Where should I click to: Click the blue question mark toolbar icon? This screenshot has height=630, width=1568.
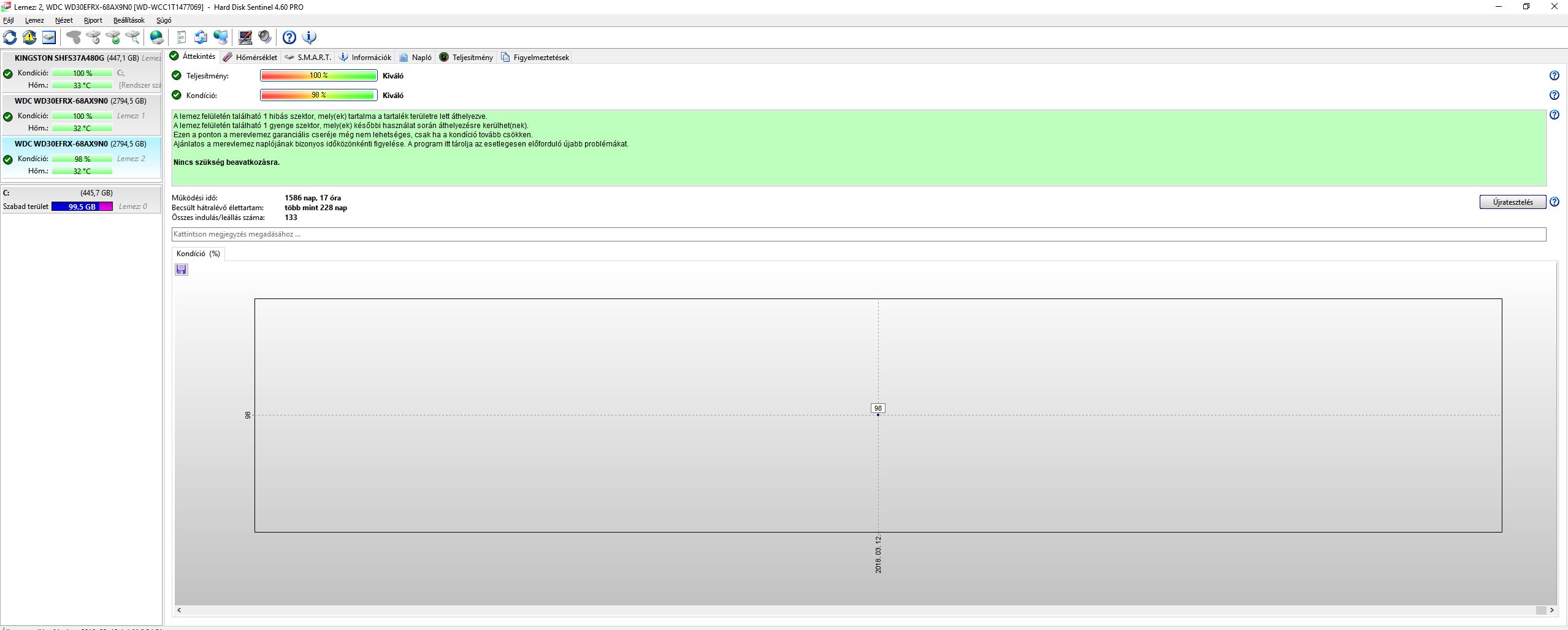[289, 37]
